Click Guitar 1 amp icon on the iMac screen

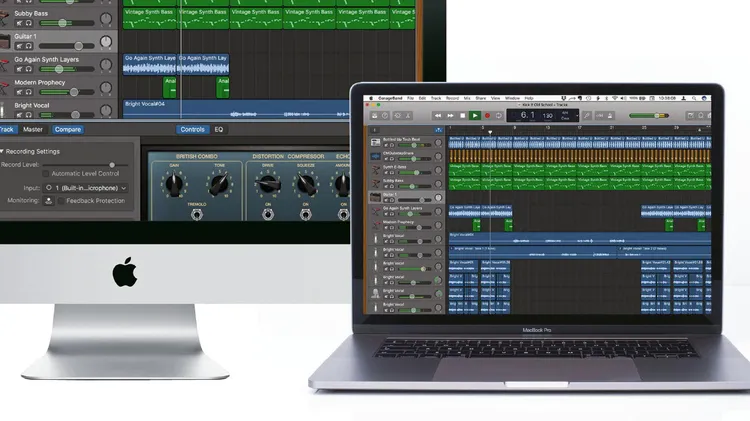click(x=5, y=42)
